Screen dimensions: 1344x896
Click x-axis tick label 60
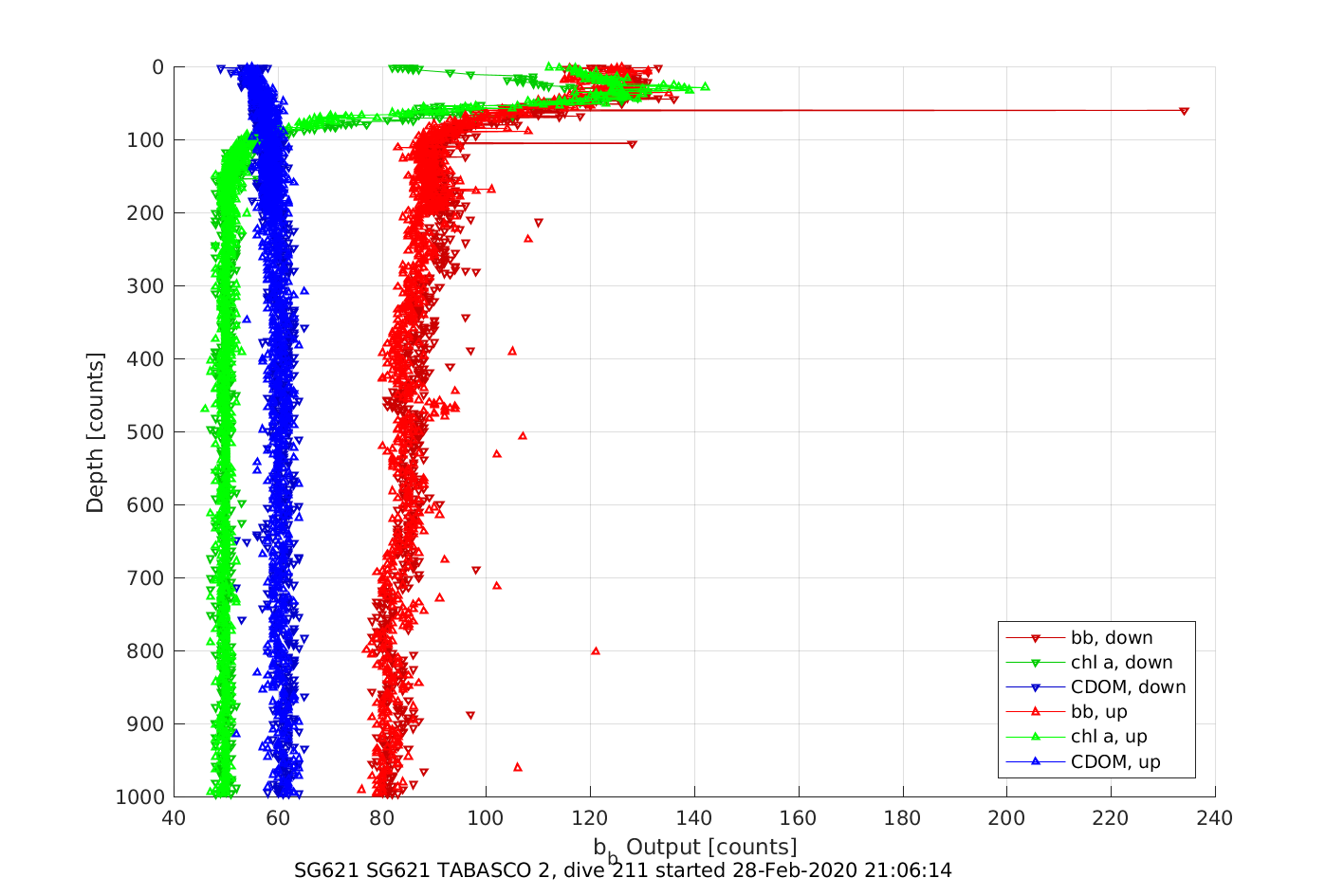pos(278,818)
